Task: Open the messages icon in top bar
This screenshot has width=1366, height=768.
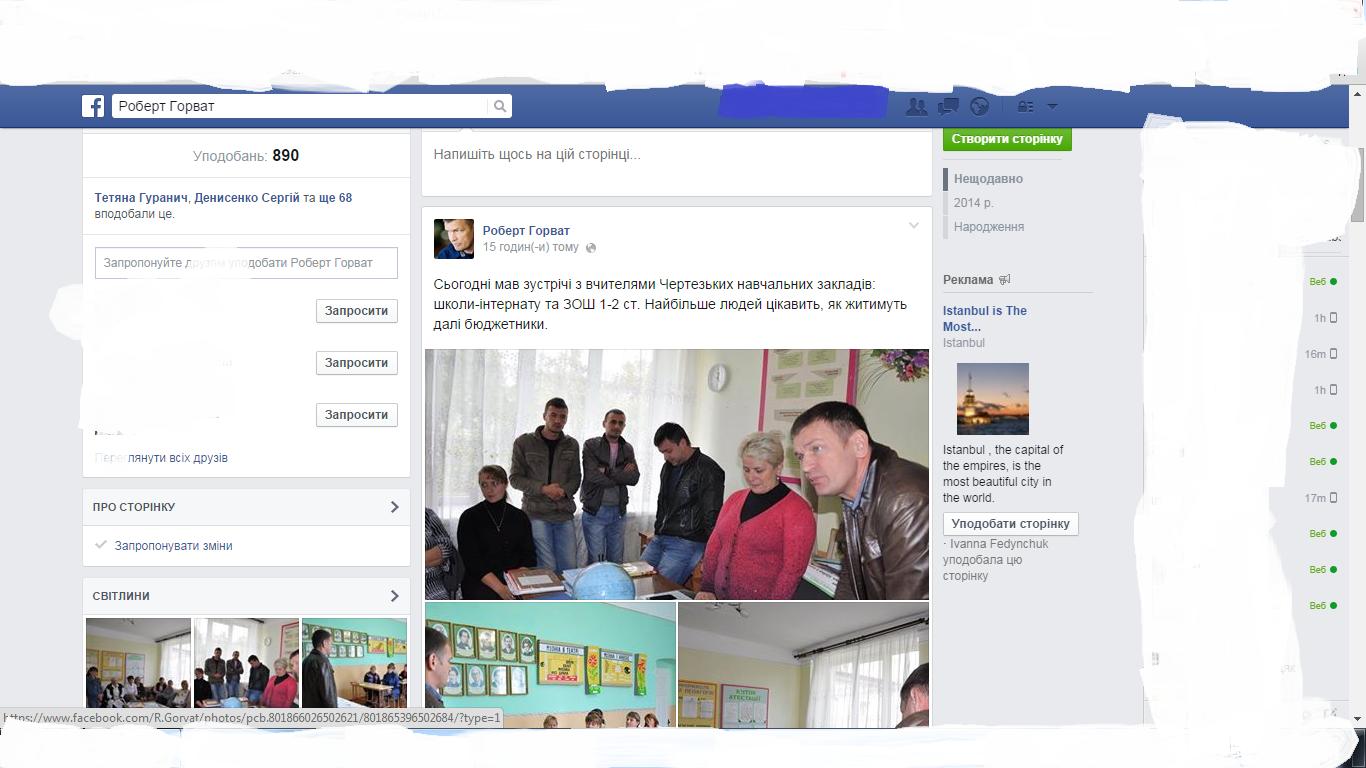Action: [948, 106]
